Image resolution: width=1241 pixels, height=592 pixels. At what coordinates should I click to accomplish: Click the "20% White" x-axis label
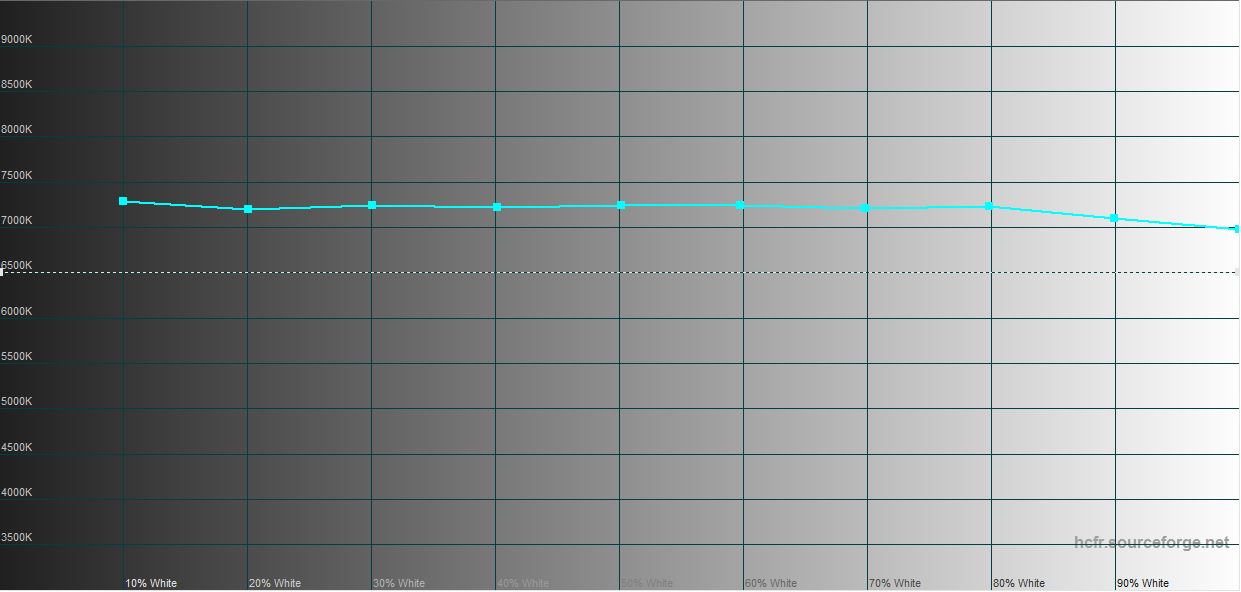[275, 583]
